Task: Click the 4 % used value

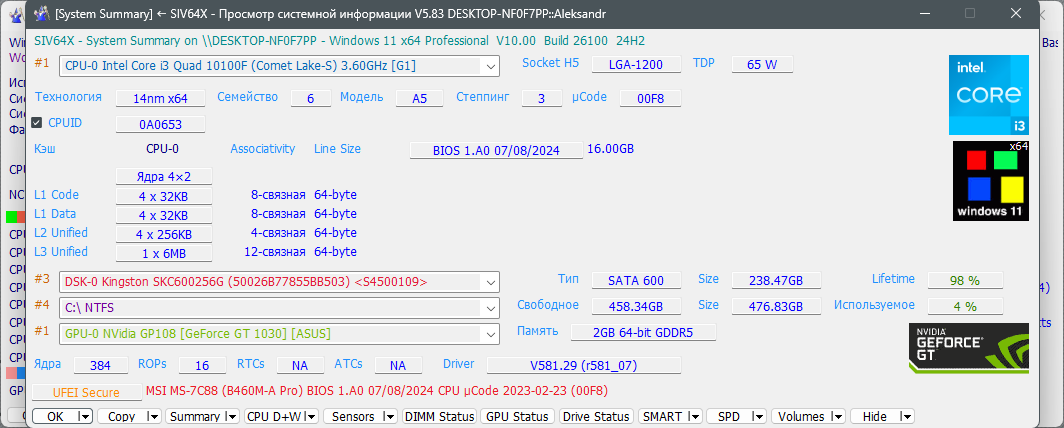Action: pos(965,307)
